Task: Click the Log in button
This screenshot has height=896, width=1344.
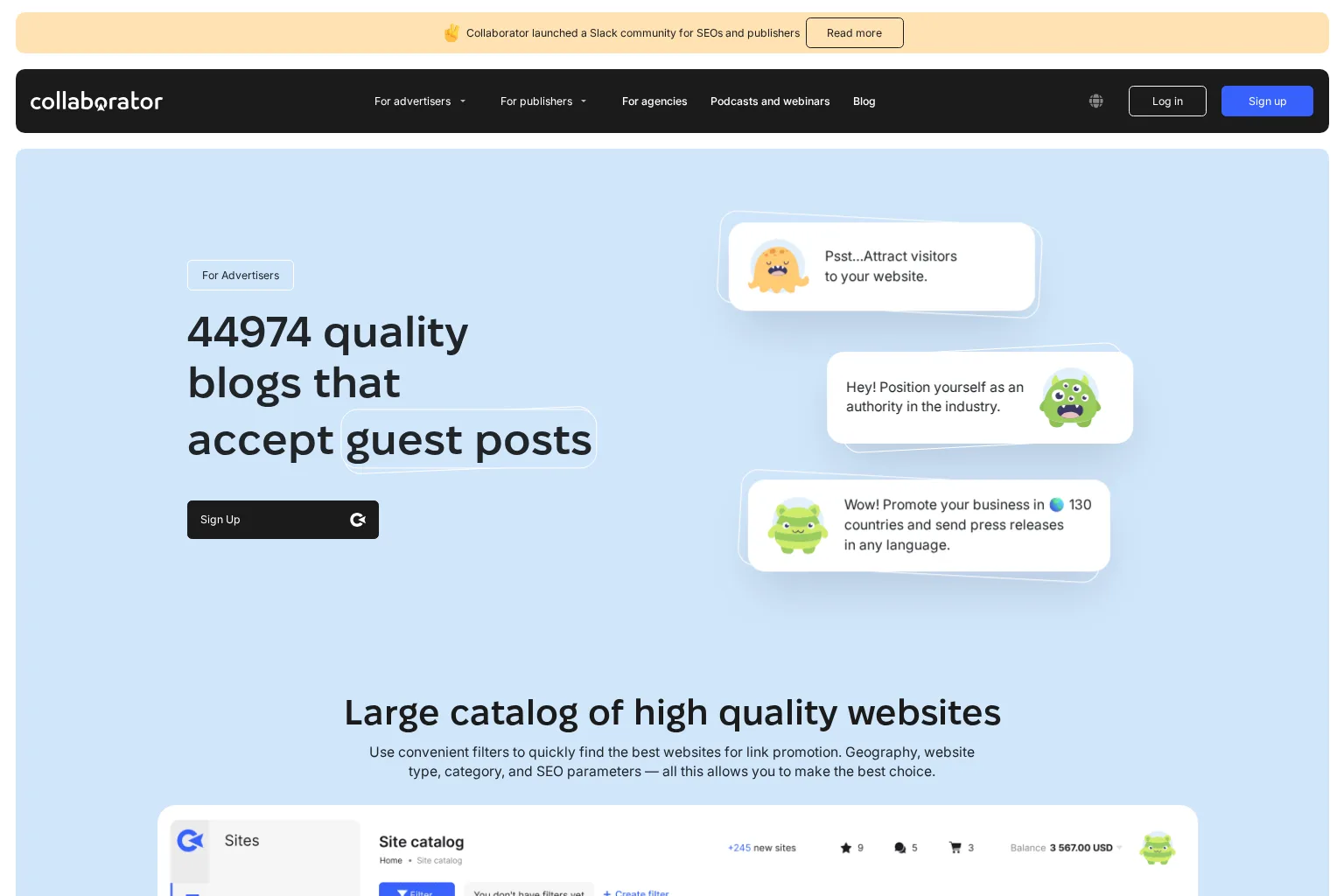Action: click(1167, 101)
